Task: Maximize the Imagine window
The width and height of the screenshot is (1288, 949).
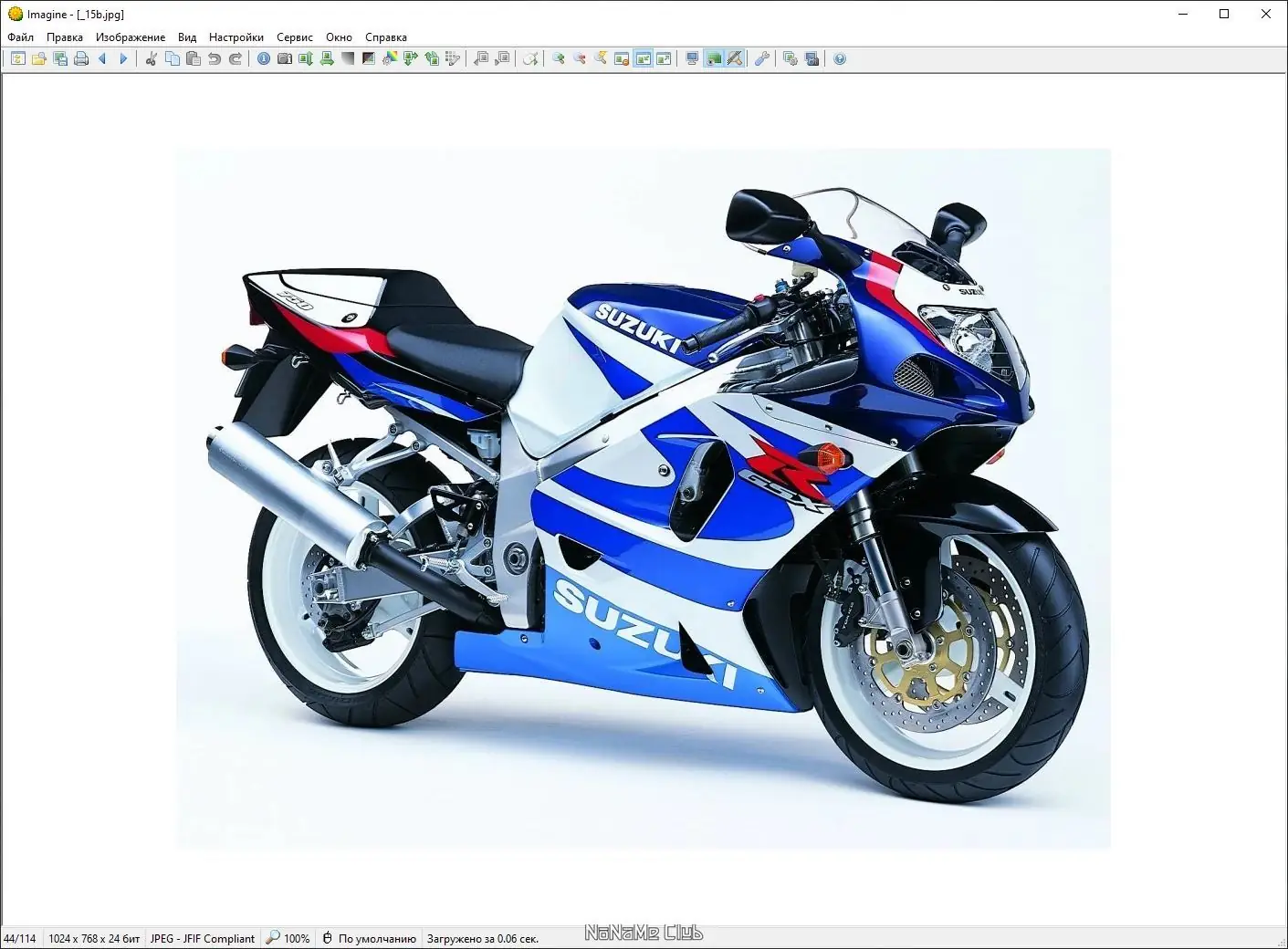Action: (1224, 14)
